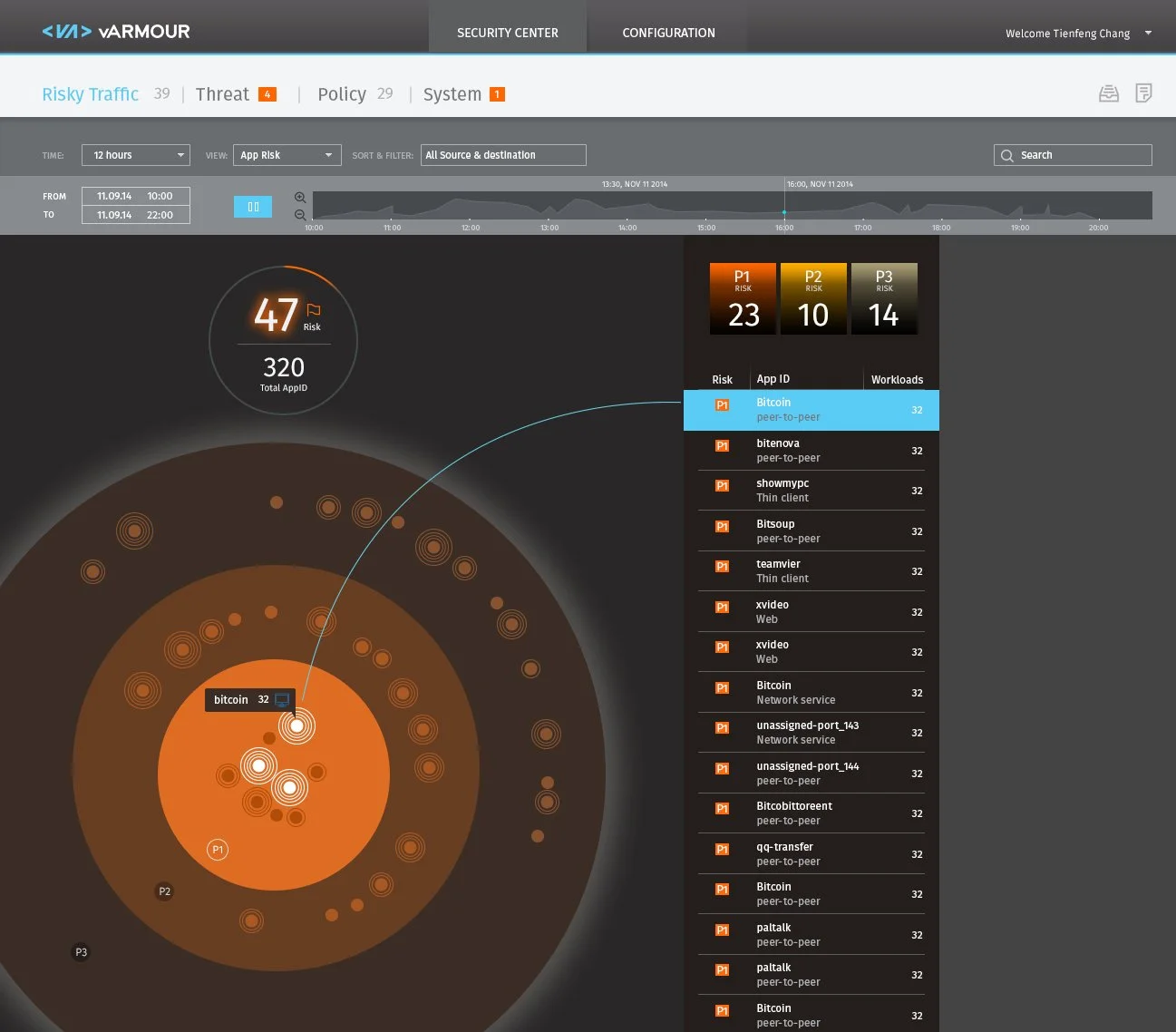This screenshot has width=1176, height=1032.
Task: Click P1 badge on qq-transfer row
Action: click(722, 849)
